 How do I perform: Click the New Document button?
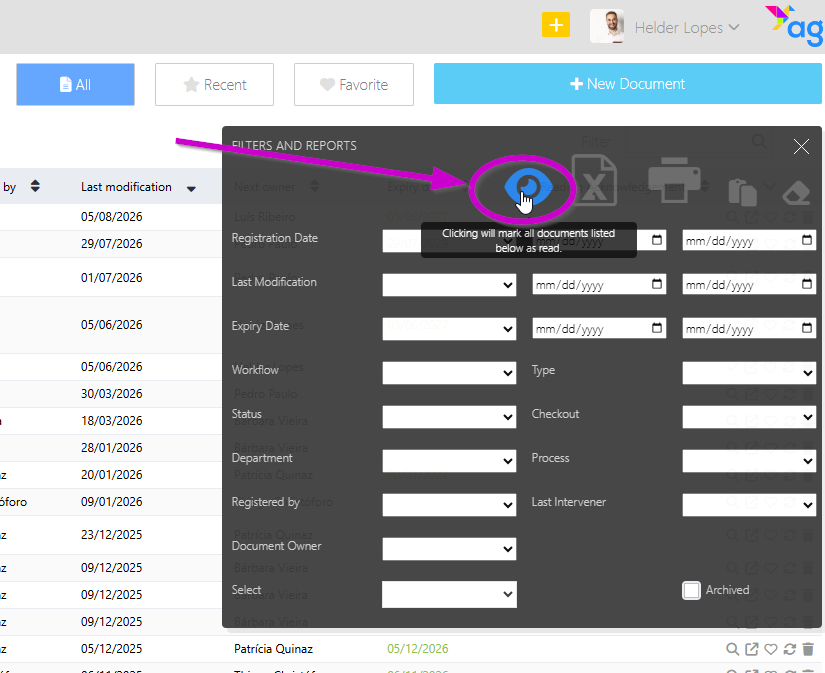627,84
